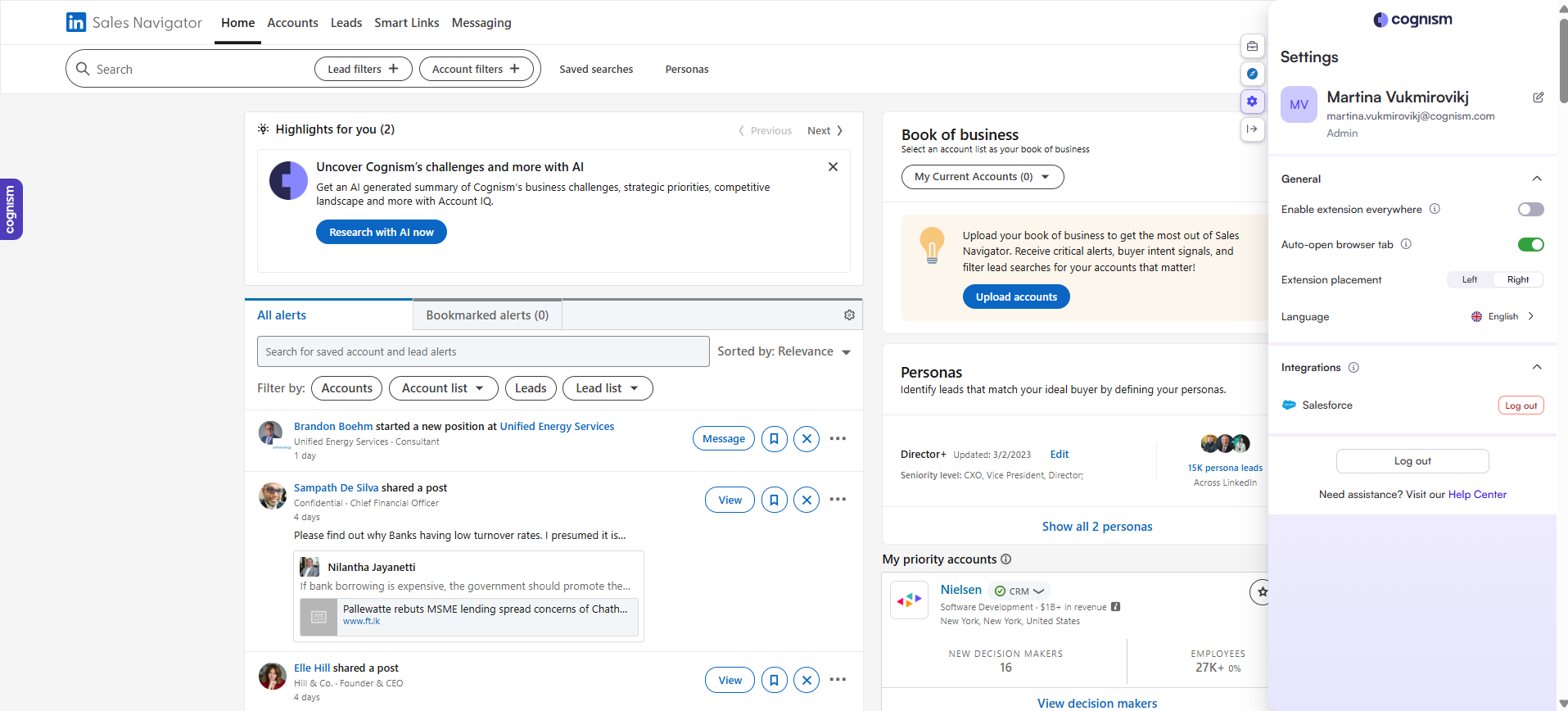Click the Cognism briefcase sidebar icon
1568x711 pixels.
point(1252,47)
